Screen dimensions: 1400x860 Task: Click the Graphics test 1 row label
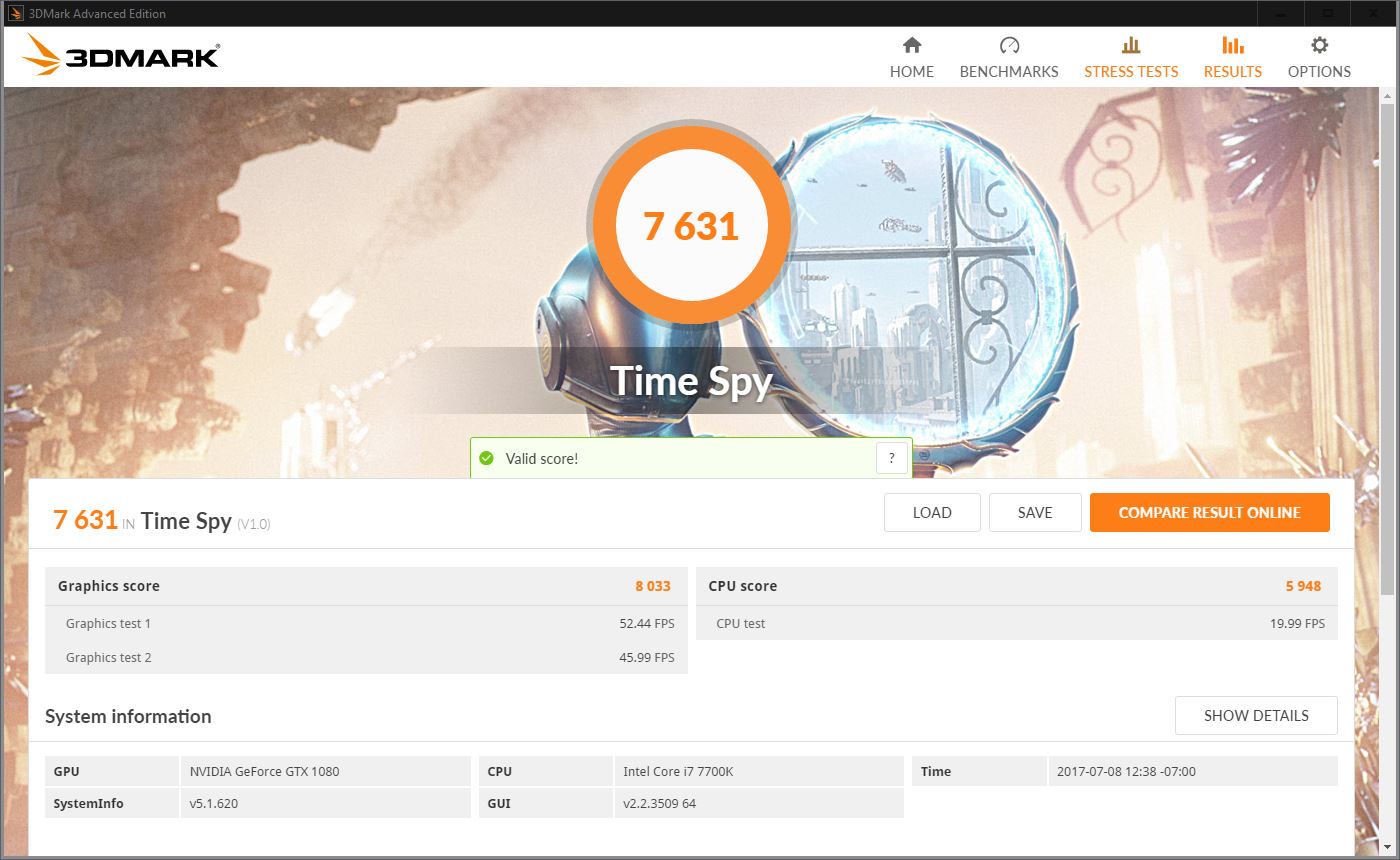(108, 623)
